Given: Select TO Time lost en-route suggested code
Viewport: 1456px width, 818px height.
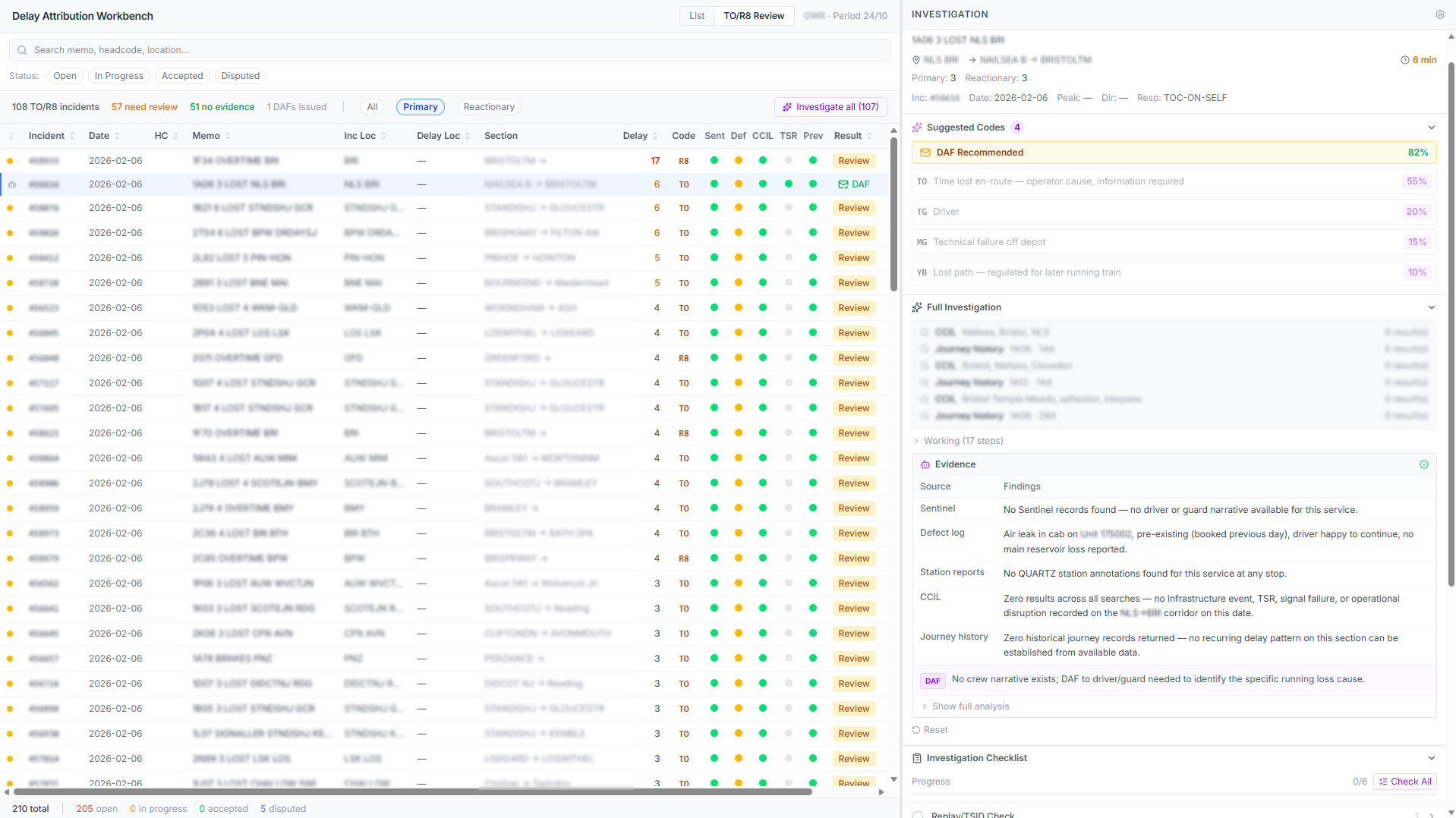Looking at the screenshot, I should pyautogui.click(x=1174, y=181).
